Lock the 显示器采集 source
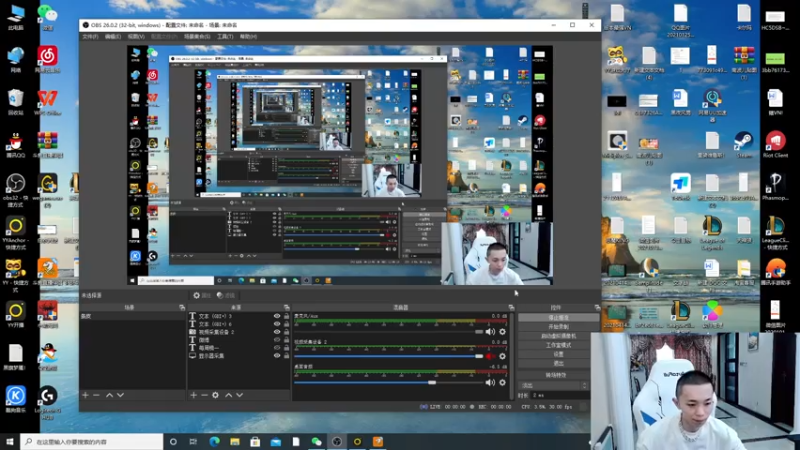This screenshot has width=800, height=450. coord(286,356)
